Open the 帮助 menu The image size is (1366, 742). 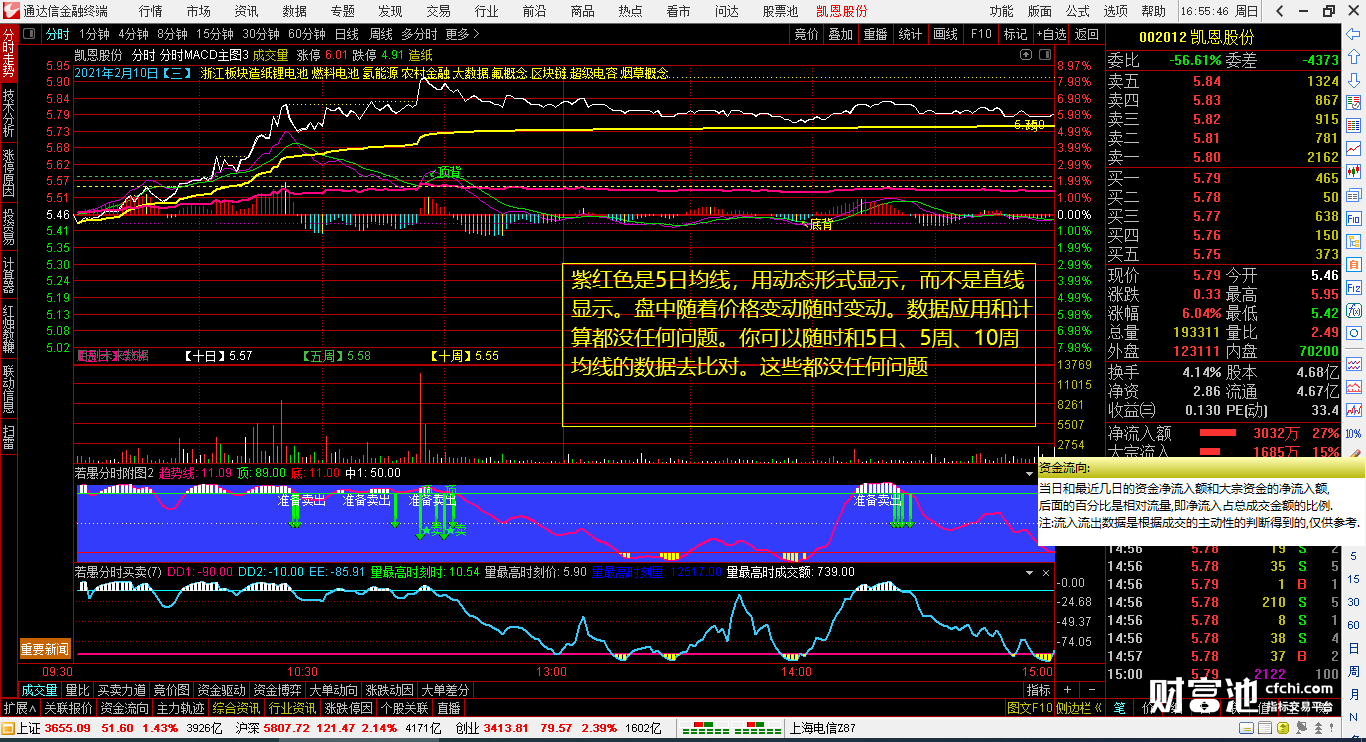[x=1154, y=11]
